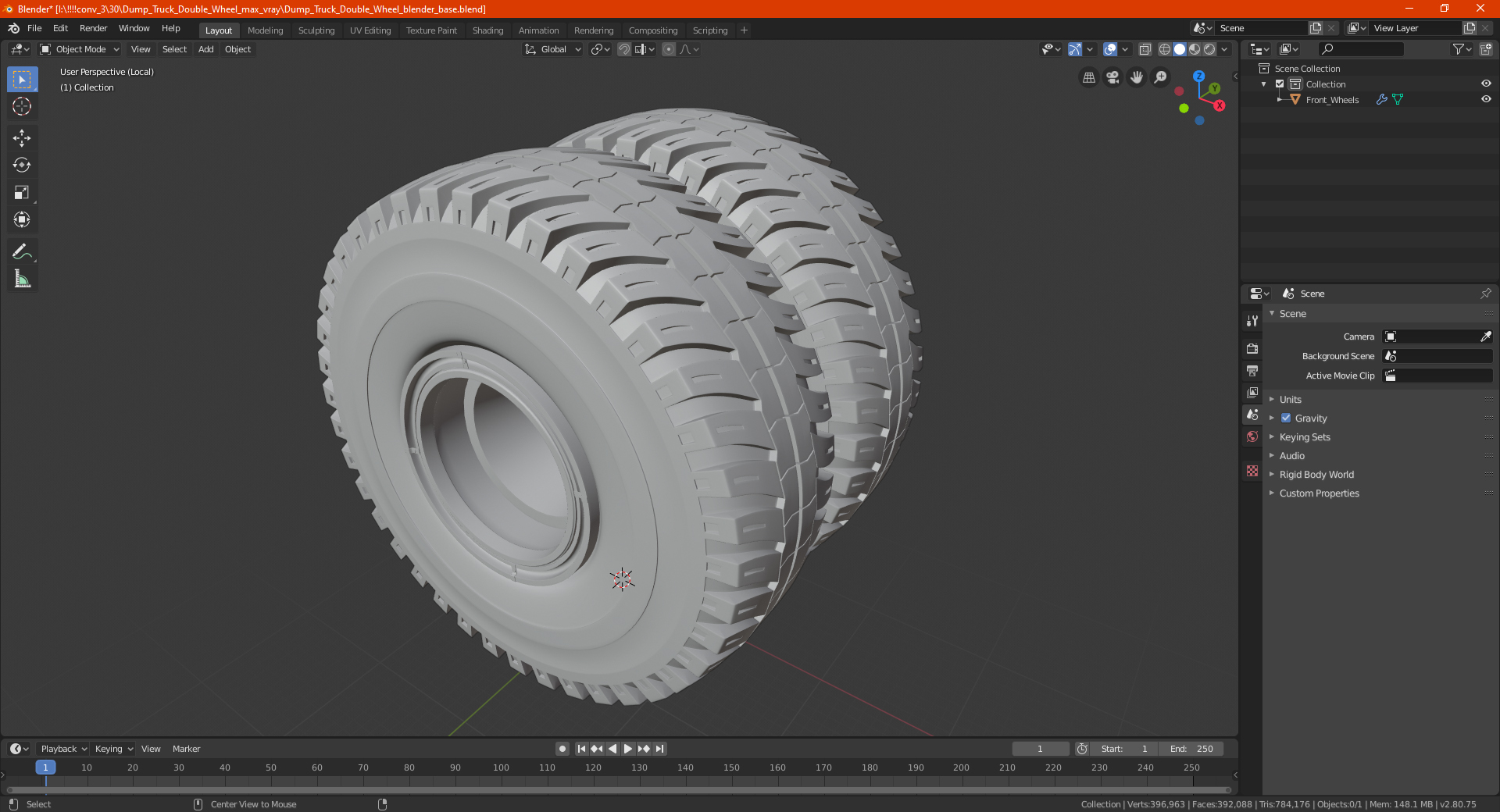Expand the Audio panel

[1291, 456]
